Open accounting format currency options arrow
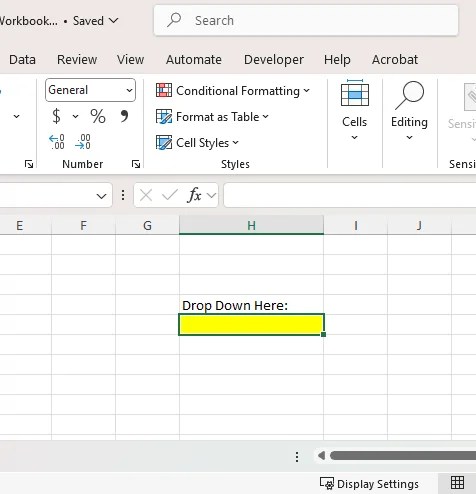476x494 pixels. (75, 116)
